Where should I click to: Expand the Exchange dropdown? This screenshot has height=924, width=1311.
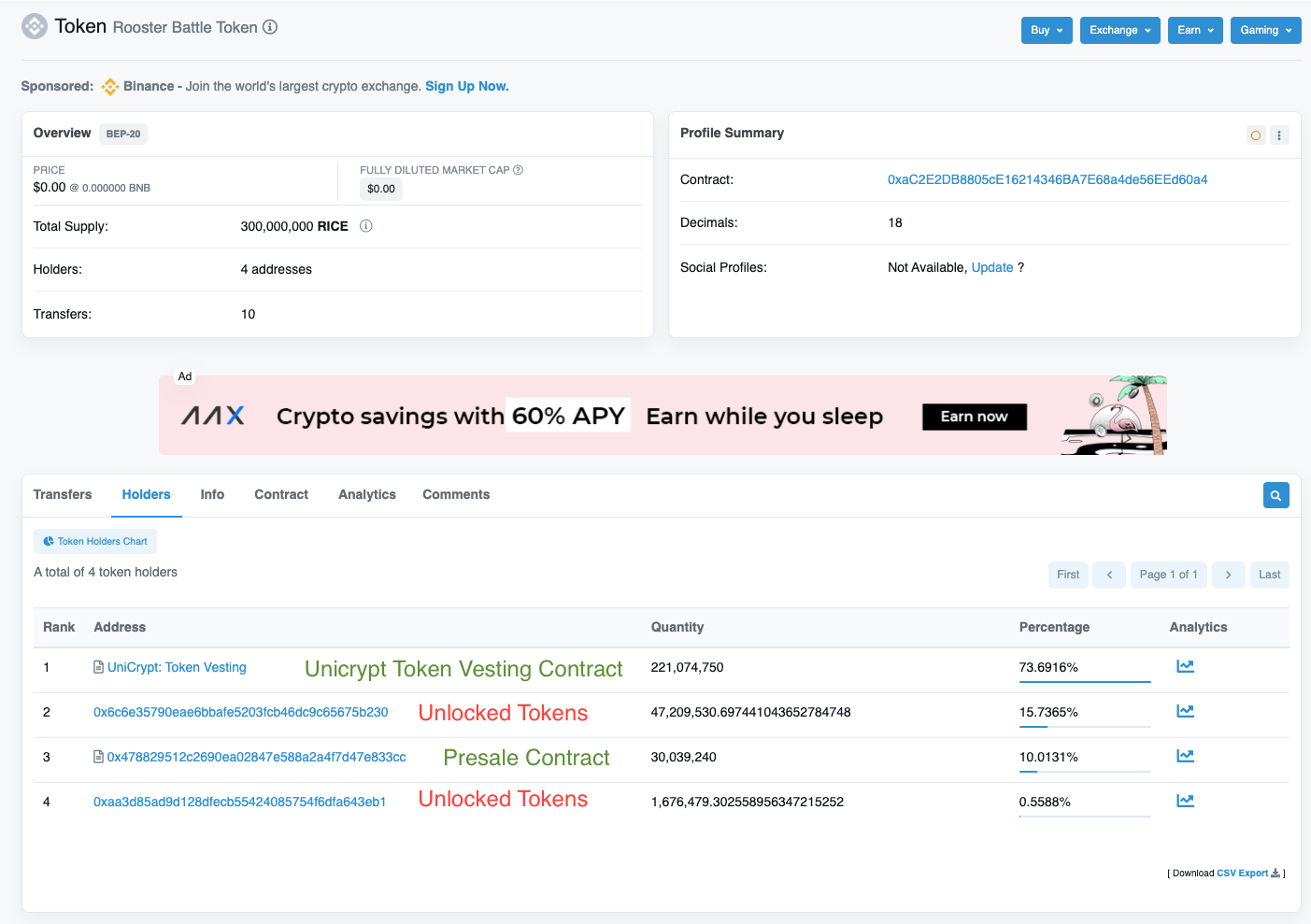pyautogui.click(x=1119, y=30)
